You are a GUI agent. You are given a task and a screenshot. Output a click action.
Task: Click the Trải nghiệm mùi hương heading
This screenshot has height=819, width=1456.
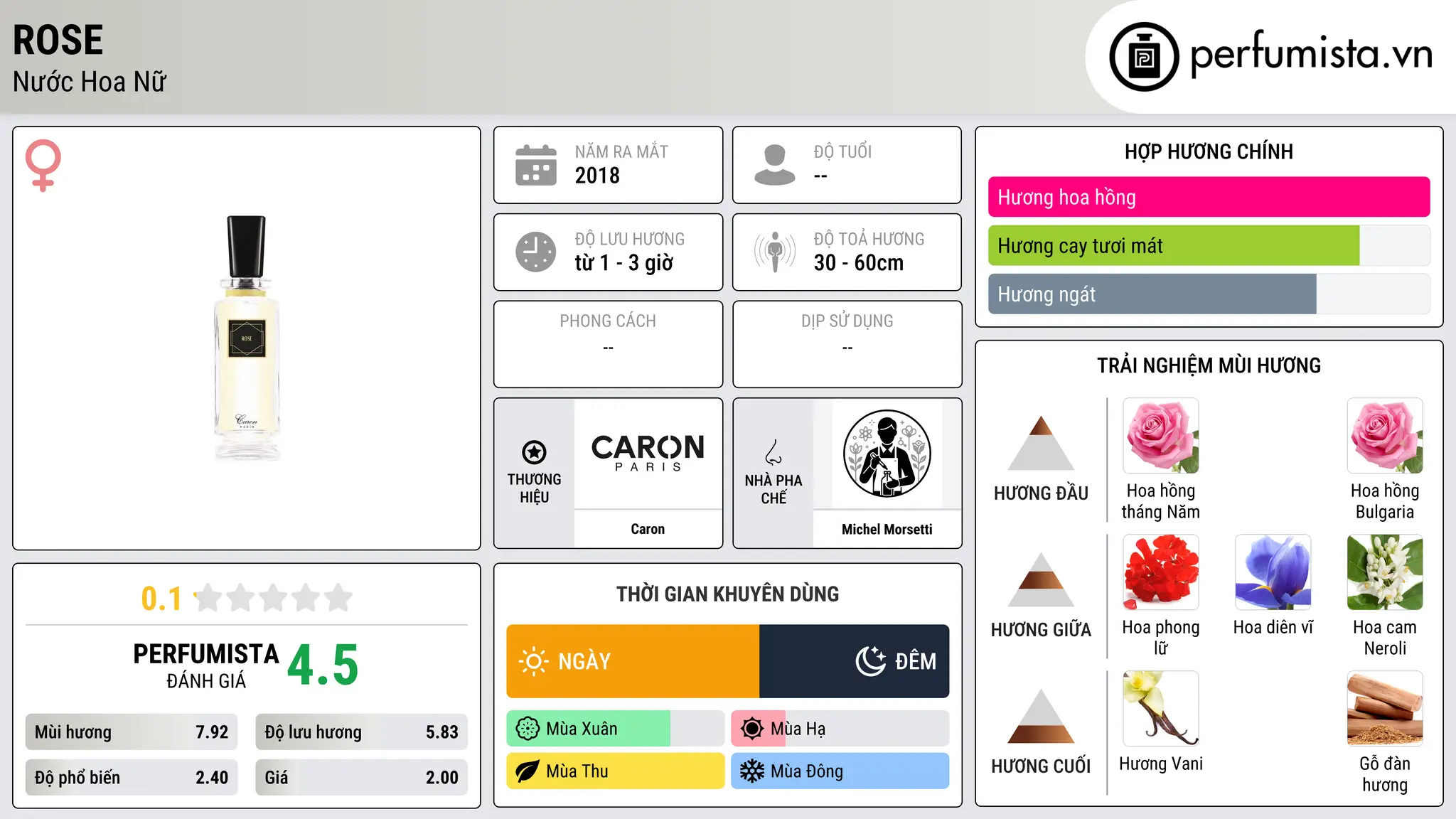pyautogui.click(x=1209, y=365)
